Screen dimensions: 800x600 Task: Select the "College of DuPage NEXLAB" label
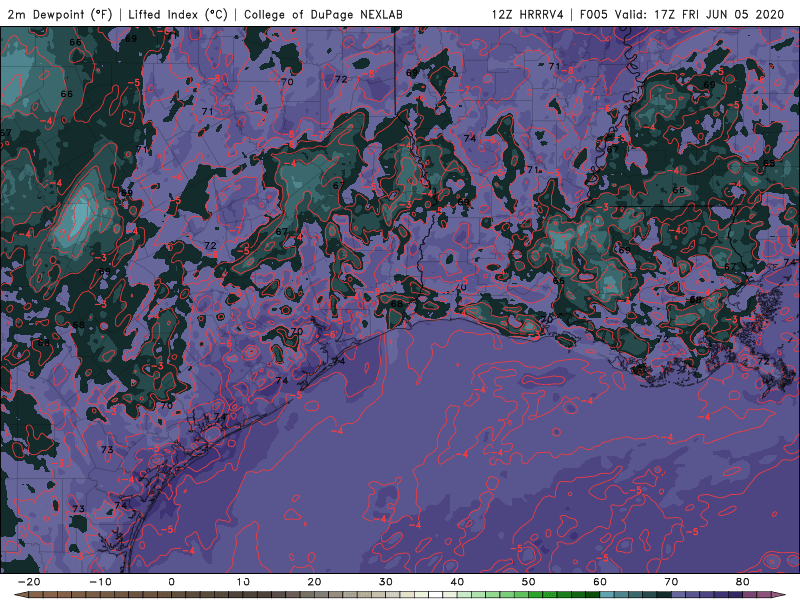[x=323, y=15]
